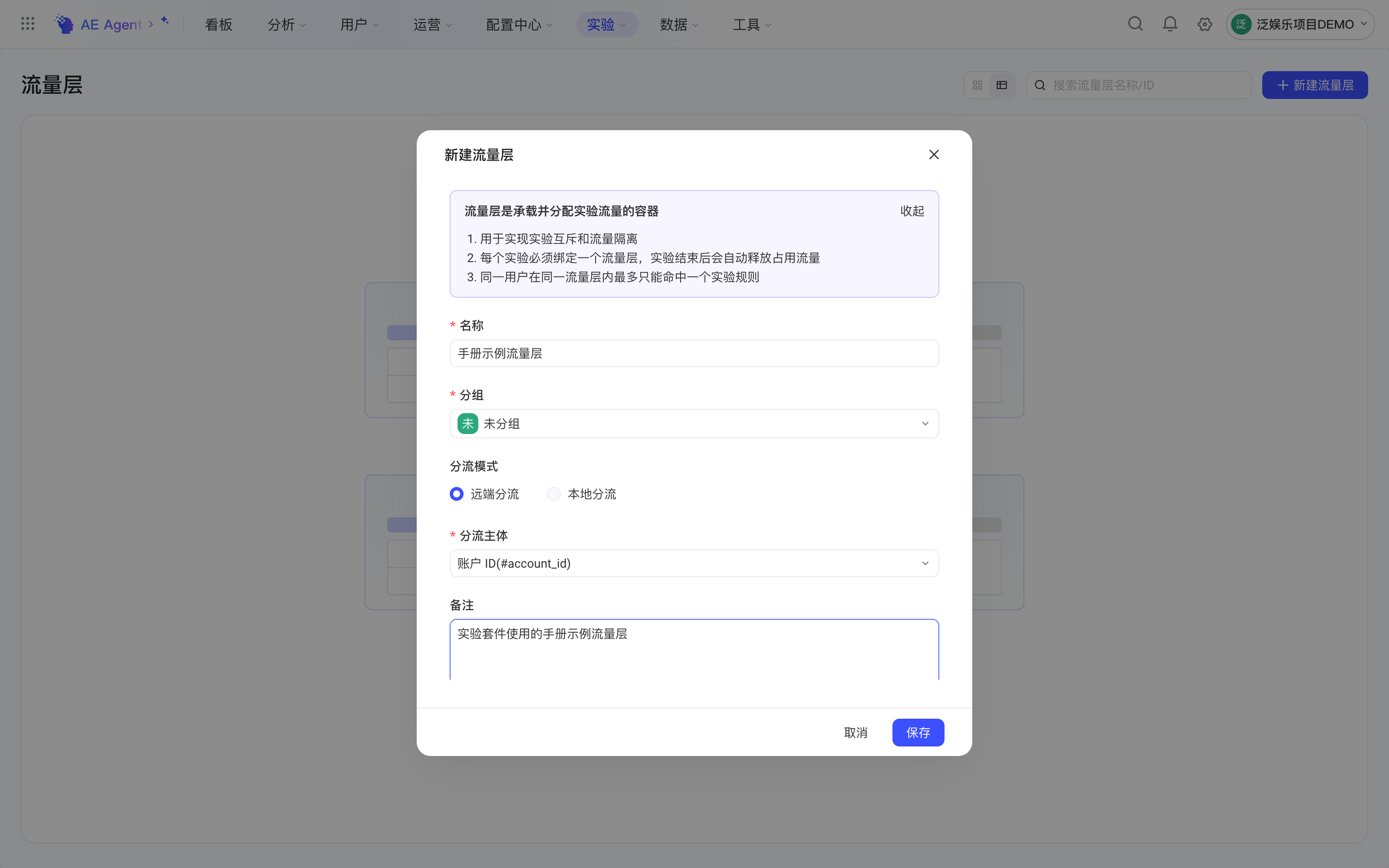Click the green 泛 project avatar
This screenshot has height=868, width=1389.
tap(1241, 24)
